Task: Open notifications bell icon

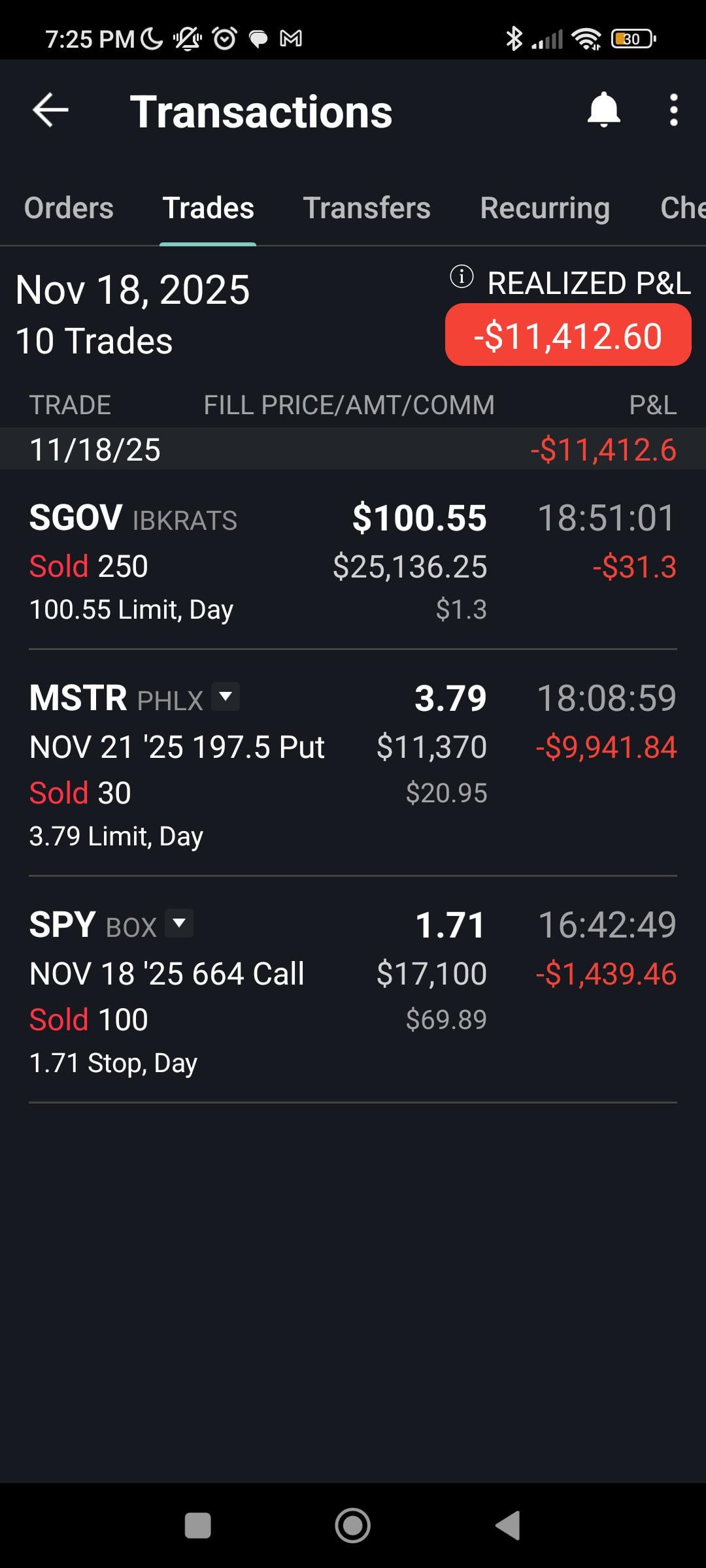Action: 603,110
